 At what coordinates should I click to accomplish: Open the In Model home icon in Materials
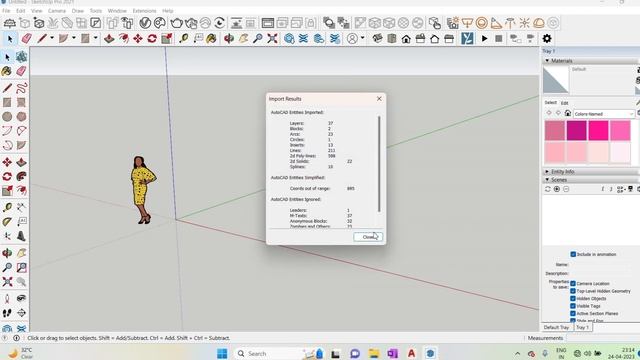coord(568,113)
